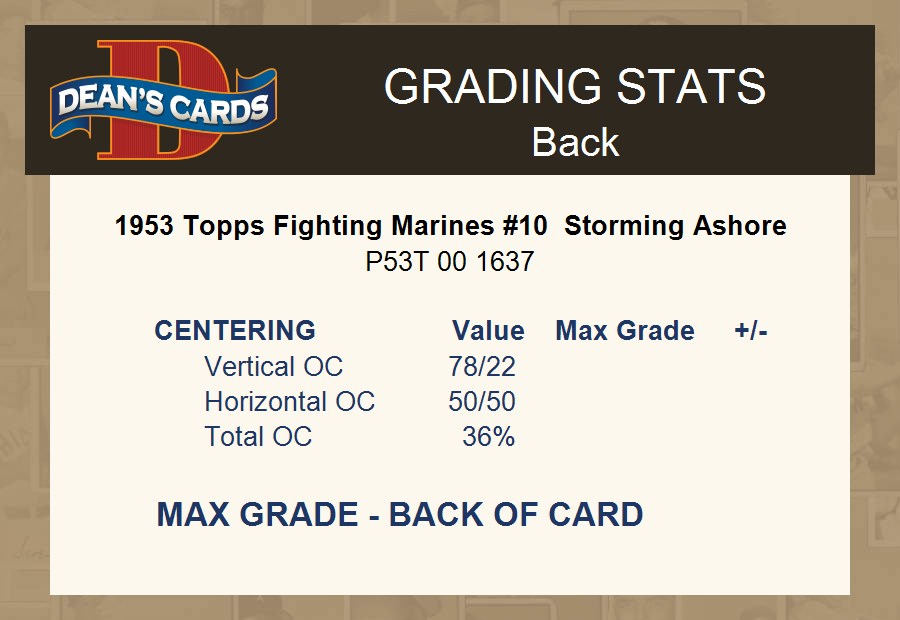Select the Horizontal OC row label
The width and height of the screenshot is (900, 620).
pyautogui.click(x=289, y=402)
